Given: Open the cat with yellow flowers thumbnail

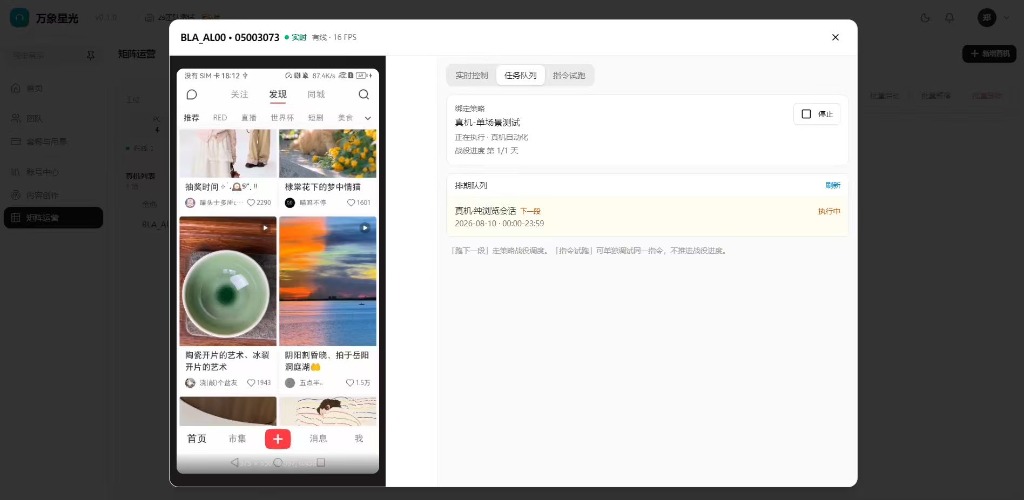Looking at the screenshot, I should click(328, 153).
